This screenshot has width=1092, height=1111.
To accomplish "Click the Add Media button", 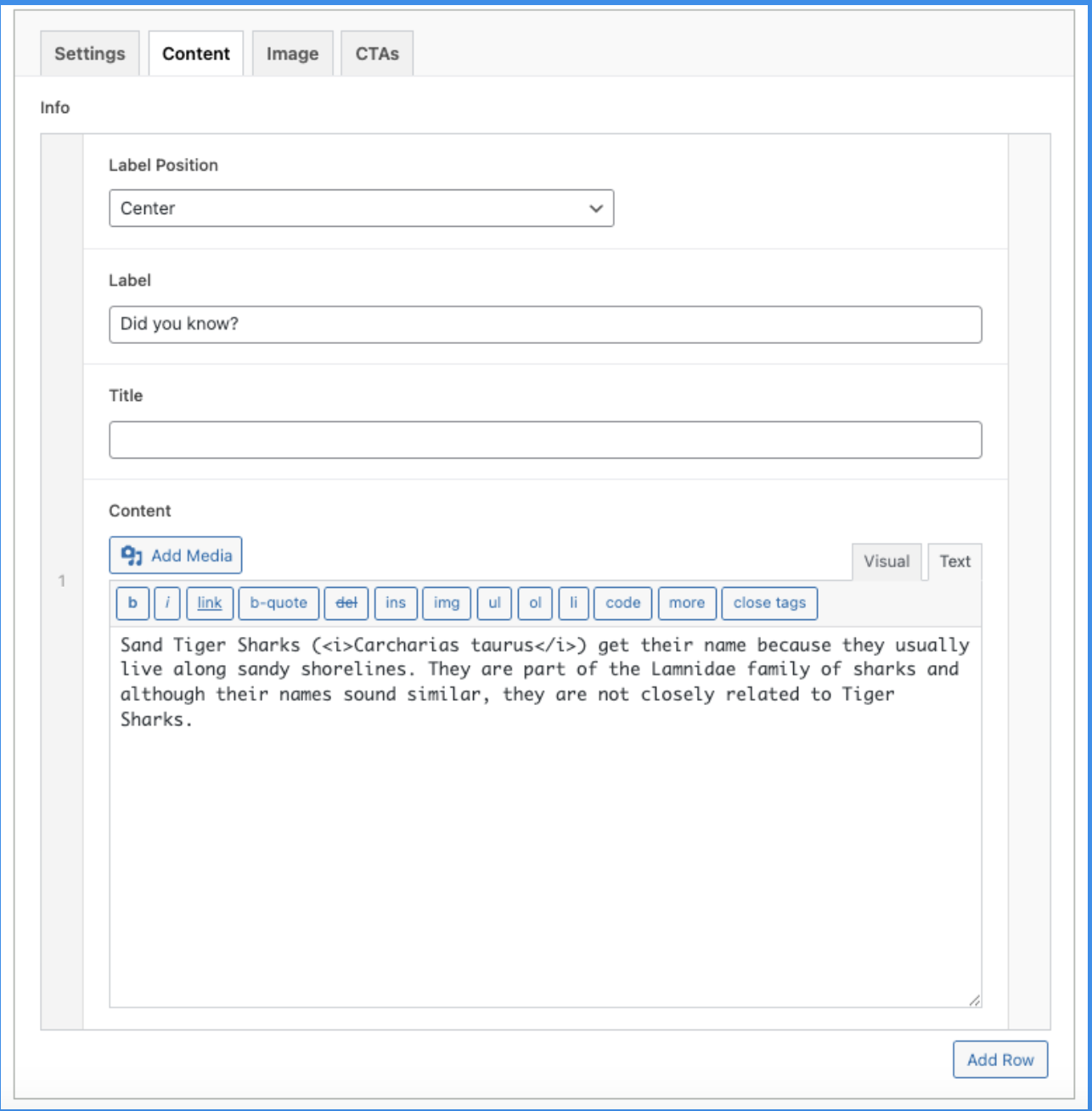I will tap(176, 555).
